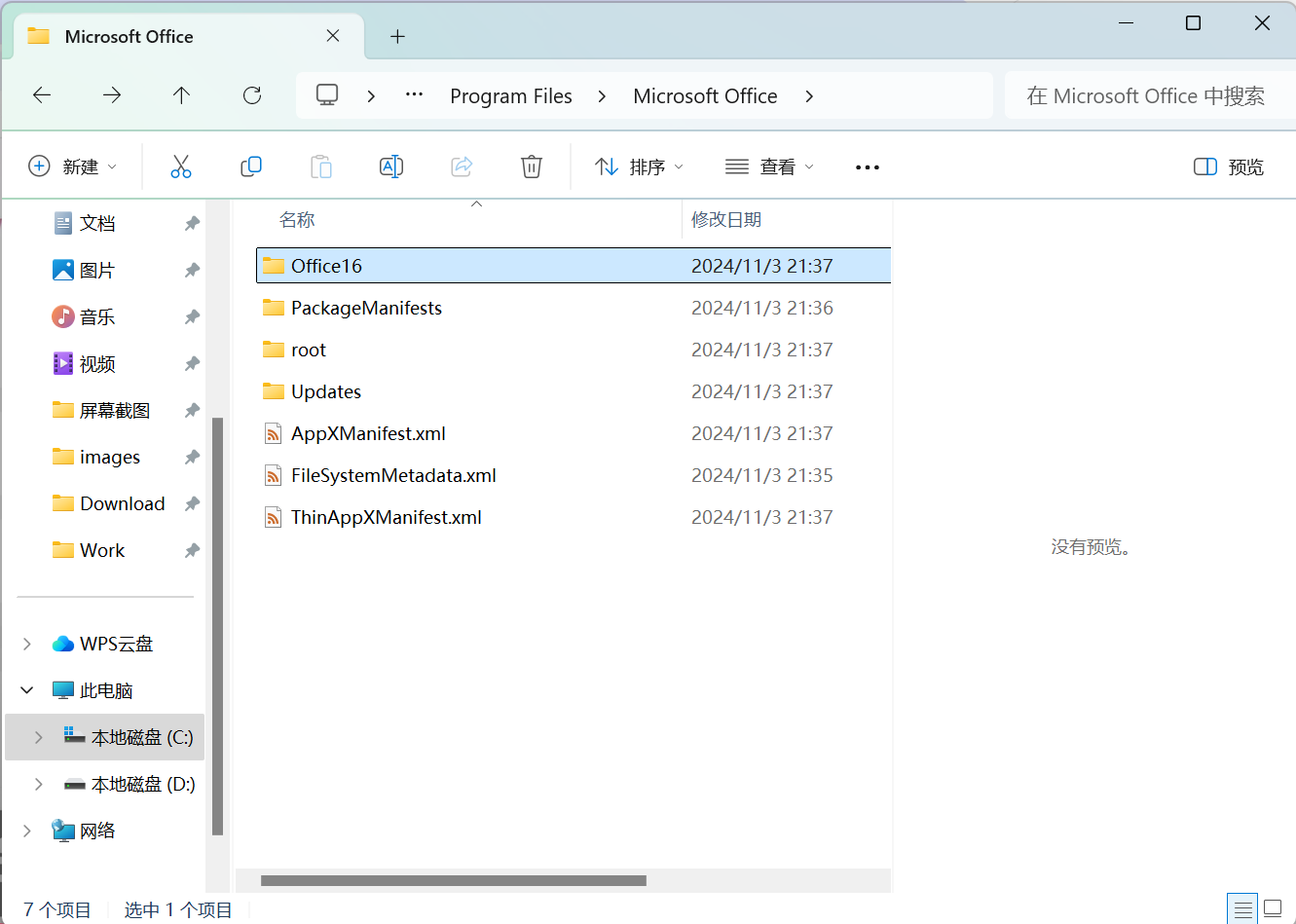Switch to details view icon in status bar
Viewport: 1296px width, 924px height.
1242,910
